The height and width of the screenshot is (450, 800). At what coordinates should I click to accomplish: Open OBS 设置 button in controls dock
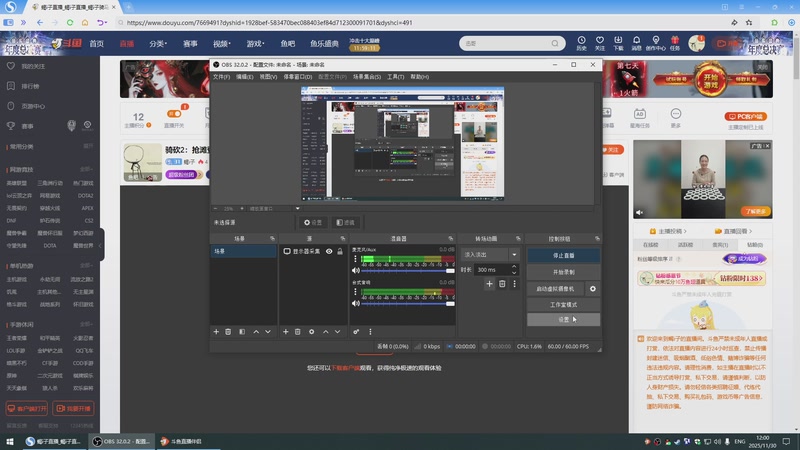(x=563, y=319)
